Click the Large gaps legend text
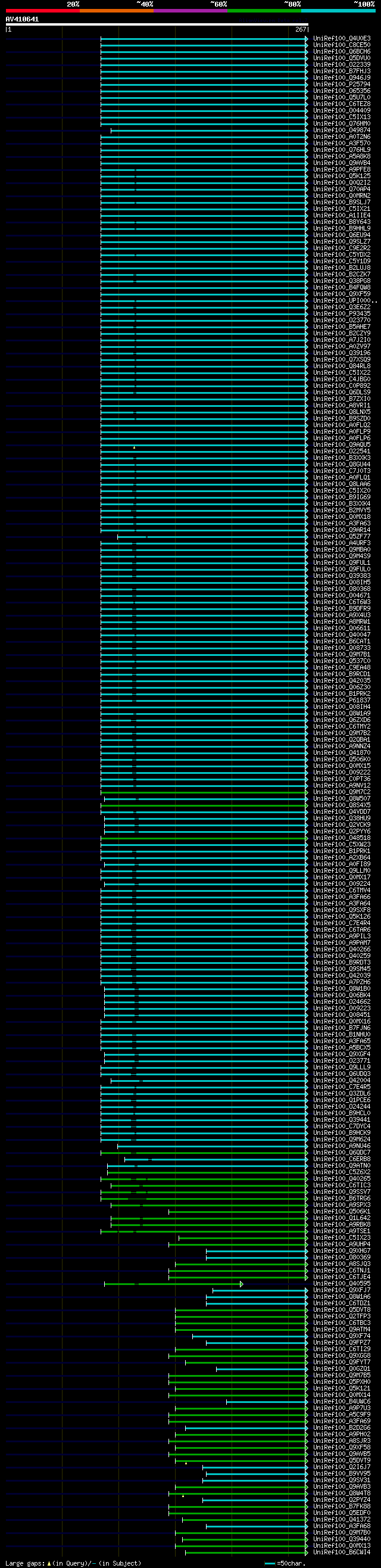Screen dimensions: 381x1568 coord(73,1563)
